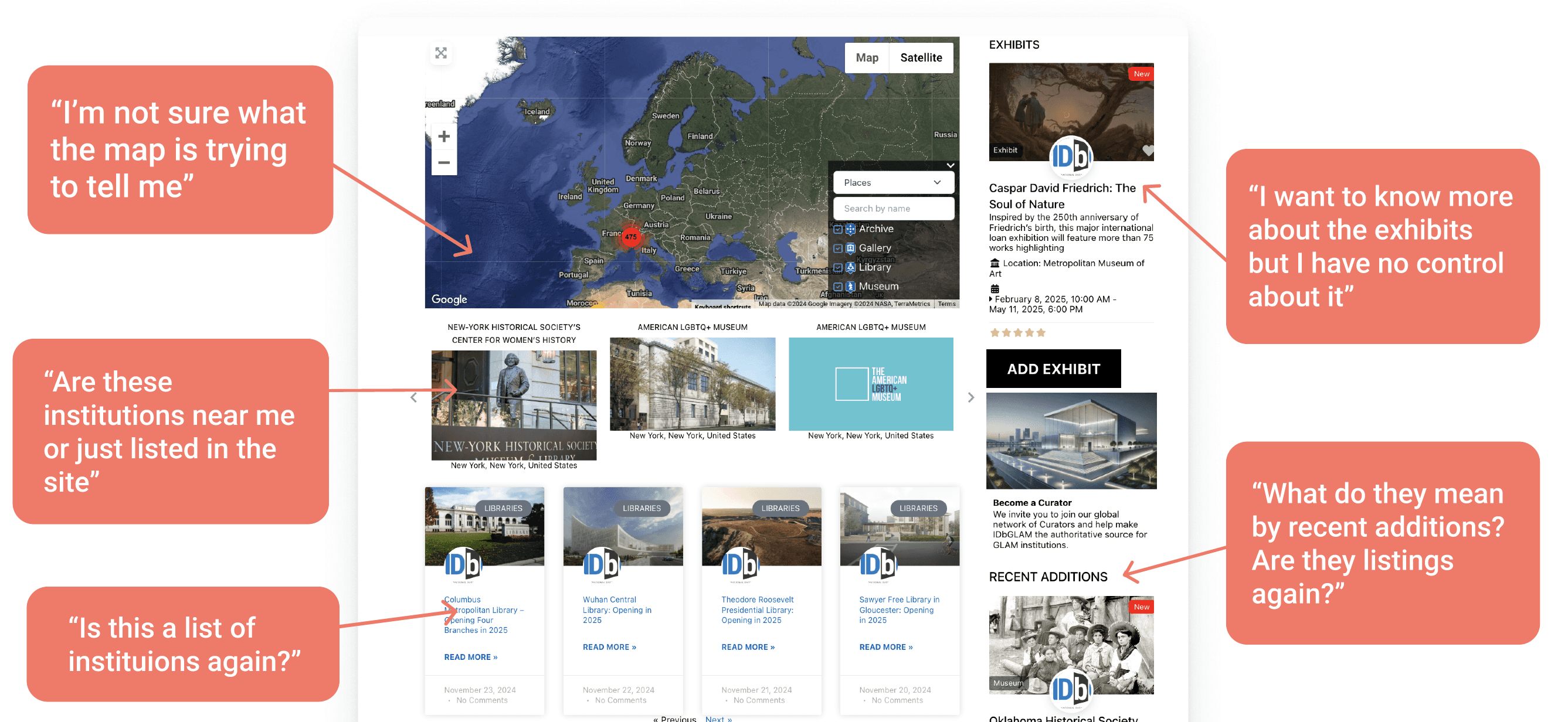The image size is (1568, 722).
Task: Switch to Satellite view tab
Action: coord(921,58)
